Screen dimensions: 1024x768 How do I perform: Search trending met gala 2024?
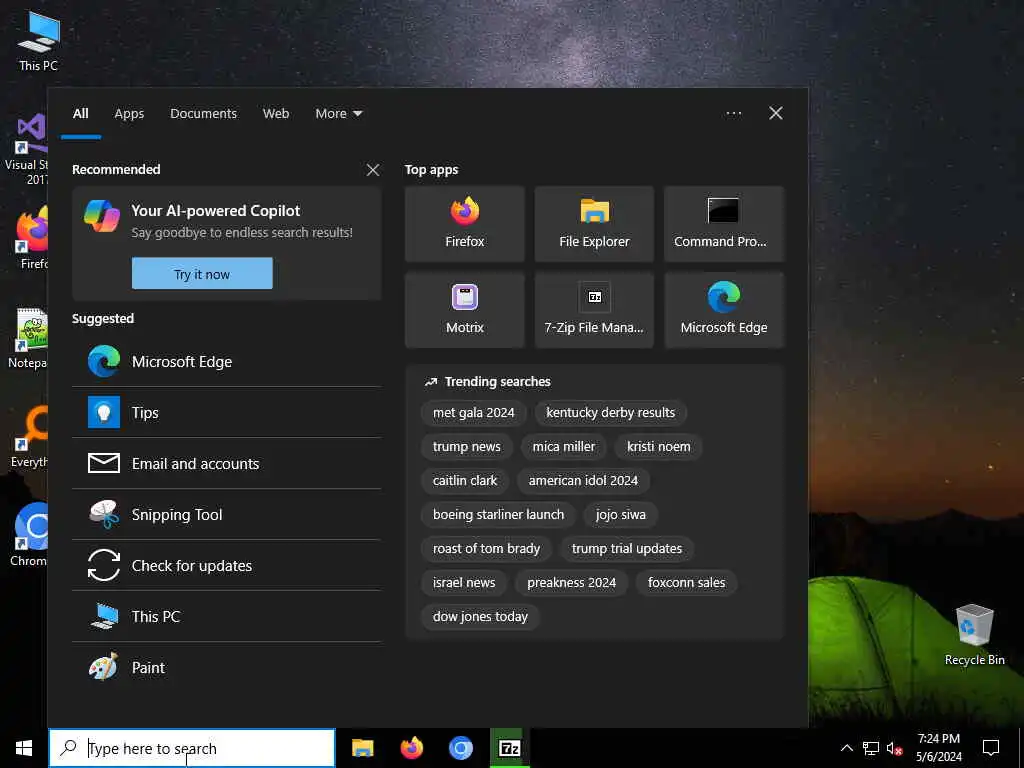[x=473, y=413]
